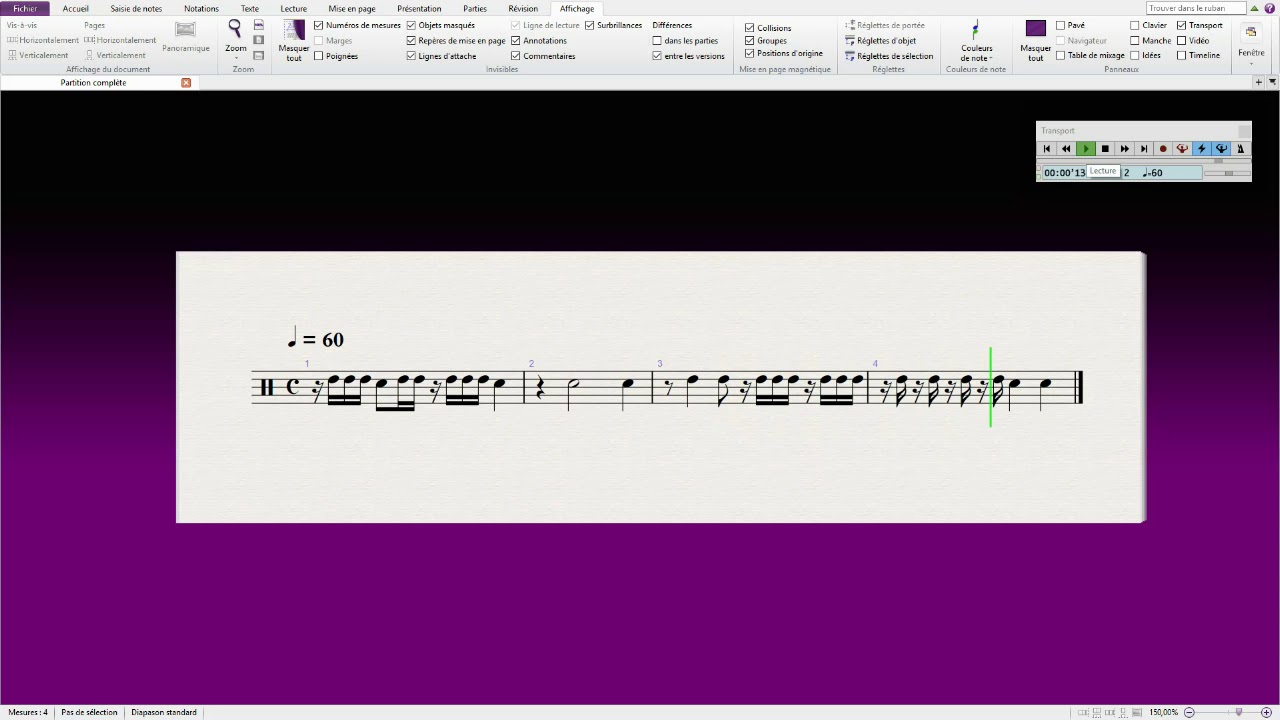Screen dimensions: 1280x720
Task: Enable the Poignées checkbox
Action: pyautogui.click(x=319, y=56)
